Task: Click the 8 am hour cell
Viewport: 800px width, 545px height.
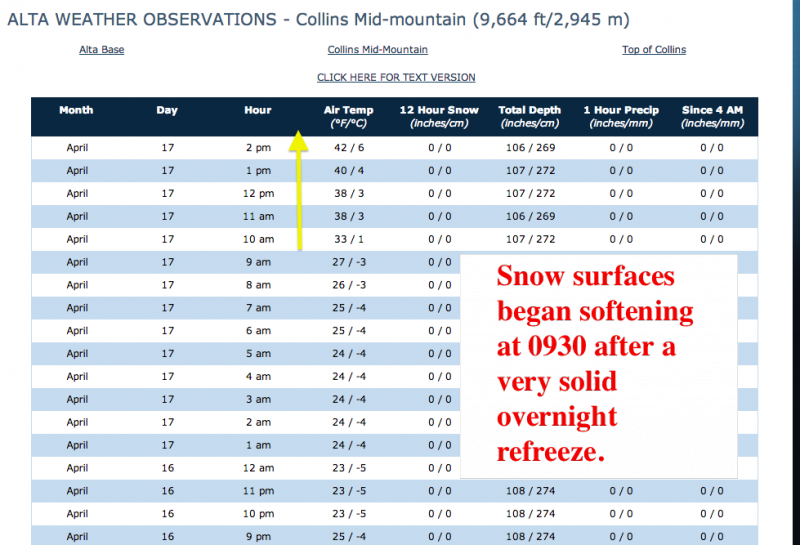Action: point(258,285)
